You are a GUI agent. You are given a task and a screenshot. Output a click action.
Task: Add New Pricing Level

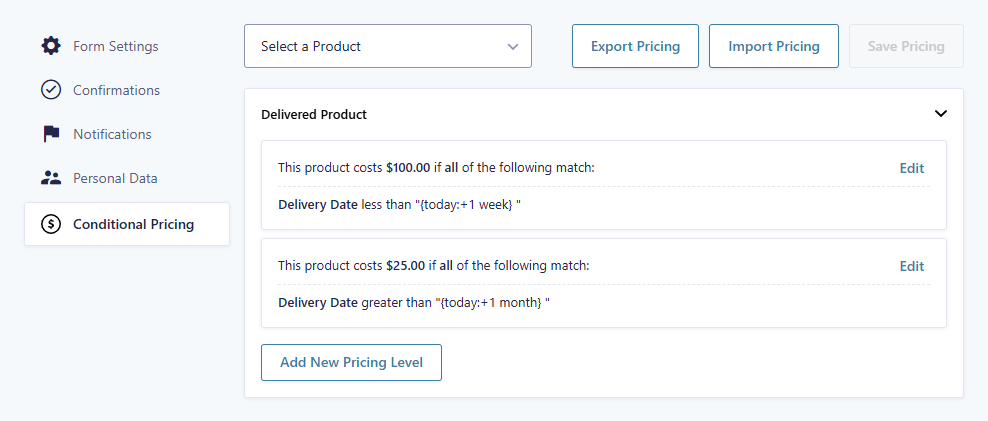352,362
